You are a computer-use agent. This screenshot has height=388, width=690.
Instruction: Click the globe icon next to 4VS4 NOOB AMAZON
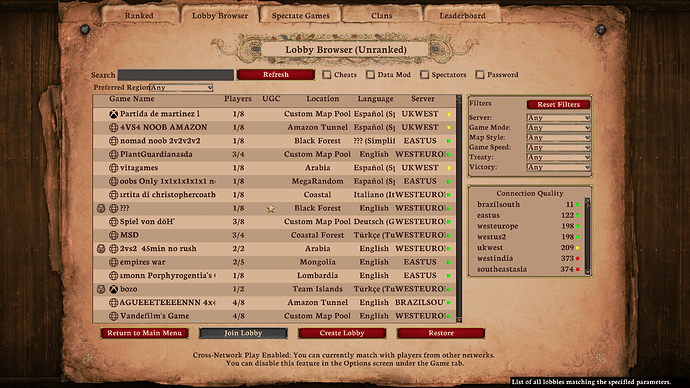coord(114,128)
